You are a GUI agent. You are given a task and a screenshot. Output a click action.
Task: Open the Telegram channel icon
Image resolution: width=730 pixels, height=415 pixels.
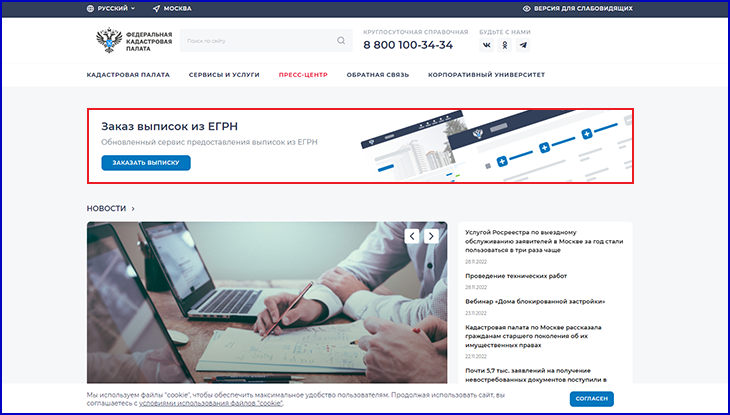point(524,45)
